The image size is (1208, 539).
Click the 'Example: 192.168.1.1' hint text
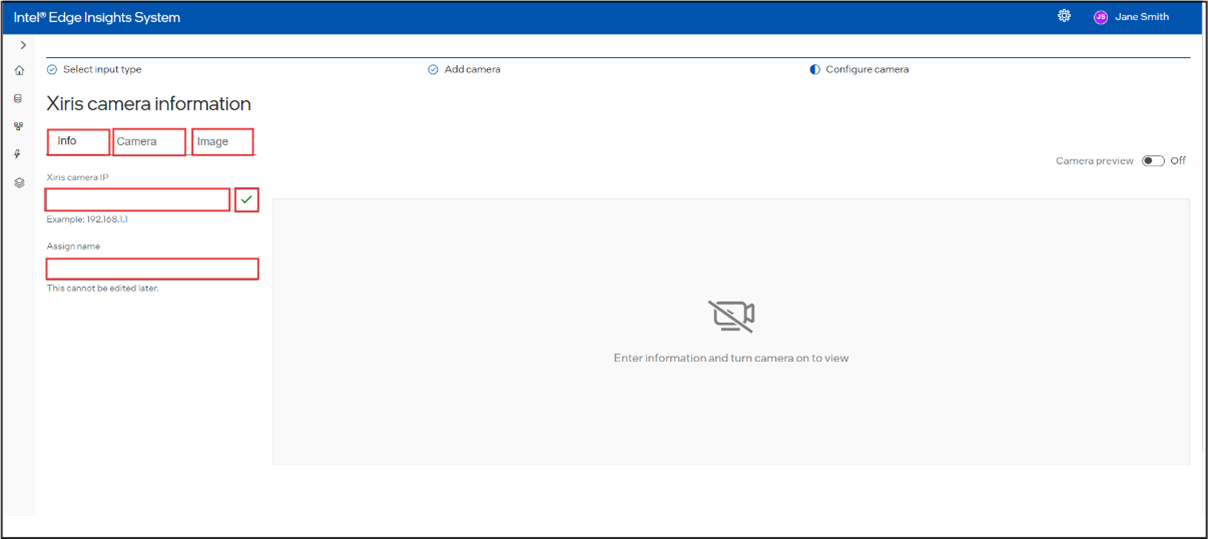click(87, 219)
